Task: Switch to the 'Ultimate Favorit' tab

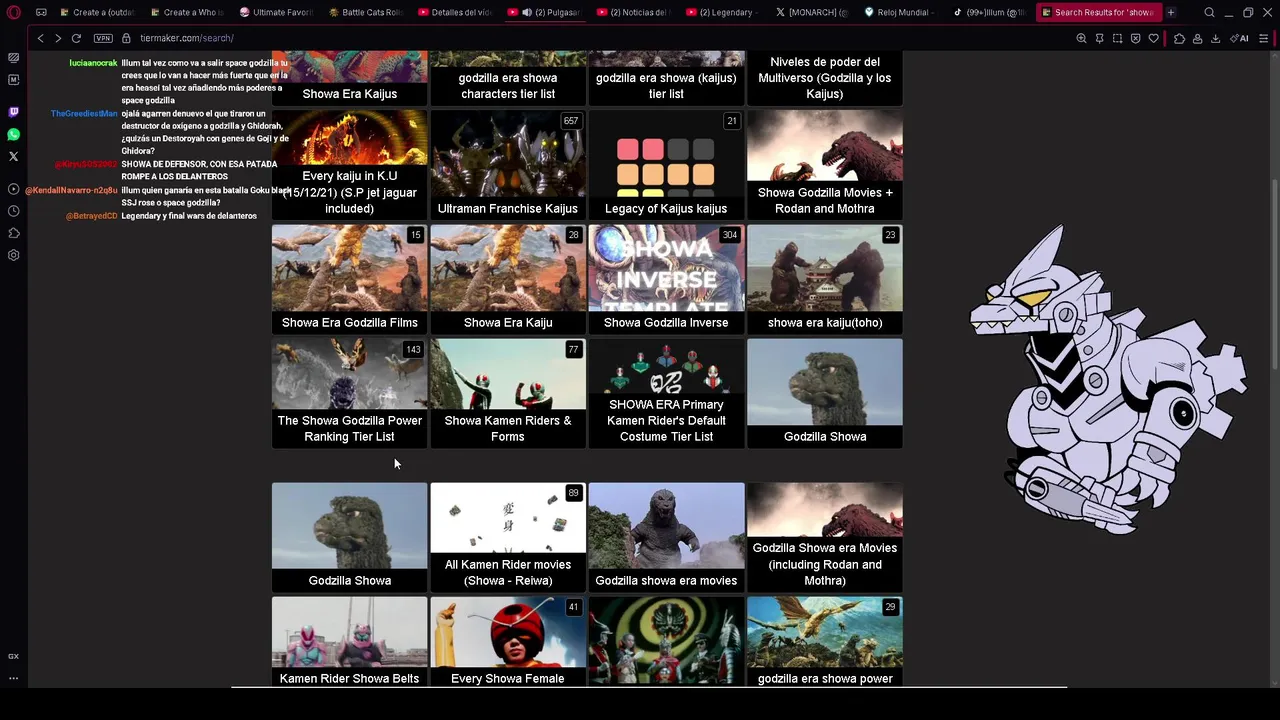Action: 277,12
